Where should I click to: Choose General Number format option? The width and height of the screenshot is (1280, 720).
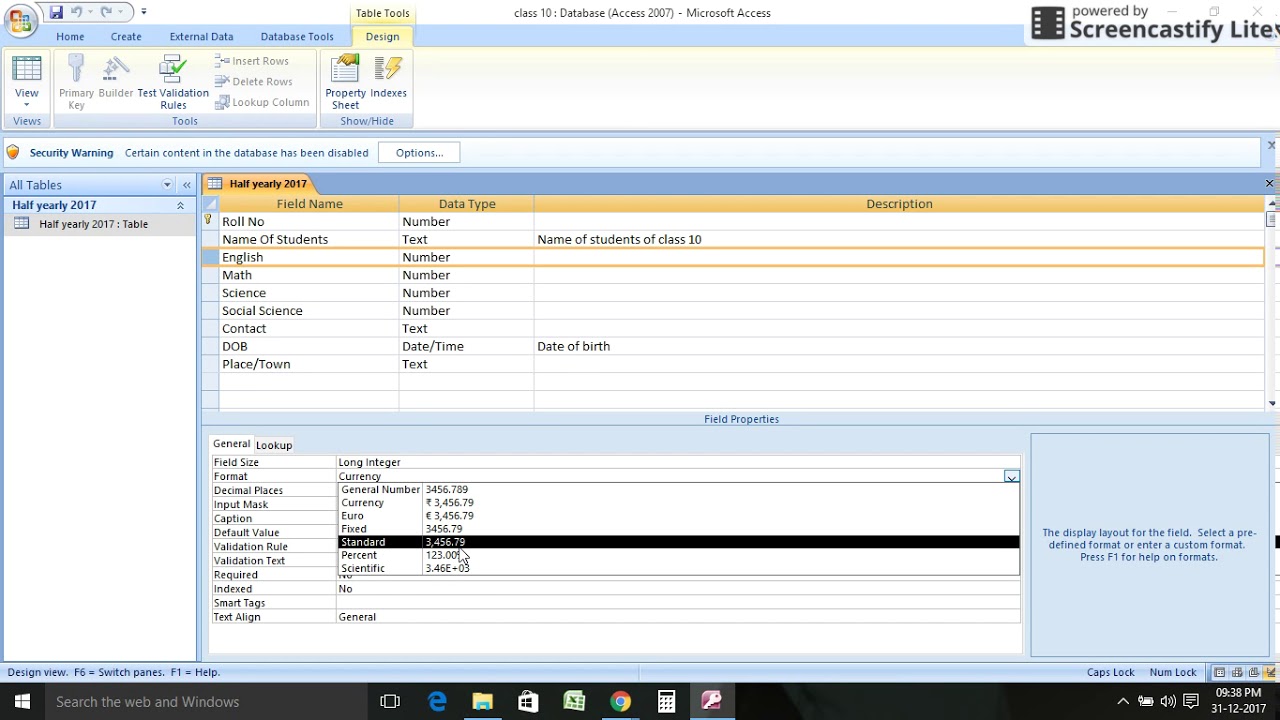click(x=678, y=490)
